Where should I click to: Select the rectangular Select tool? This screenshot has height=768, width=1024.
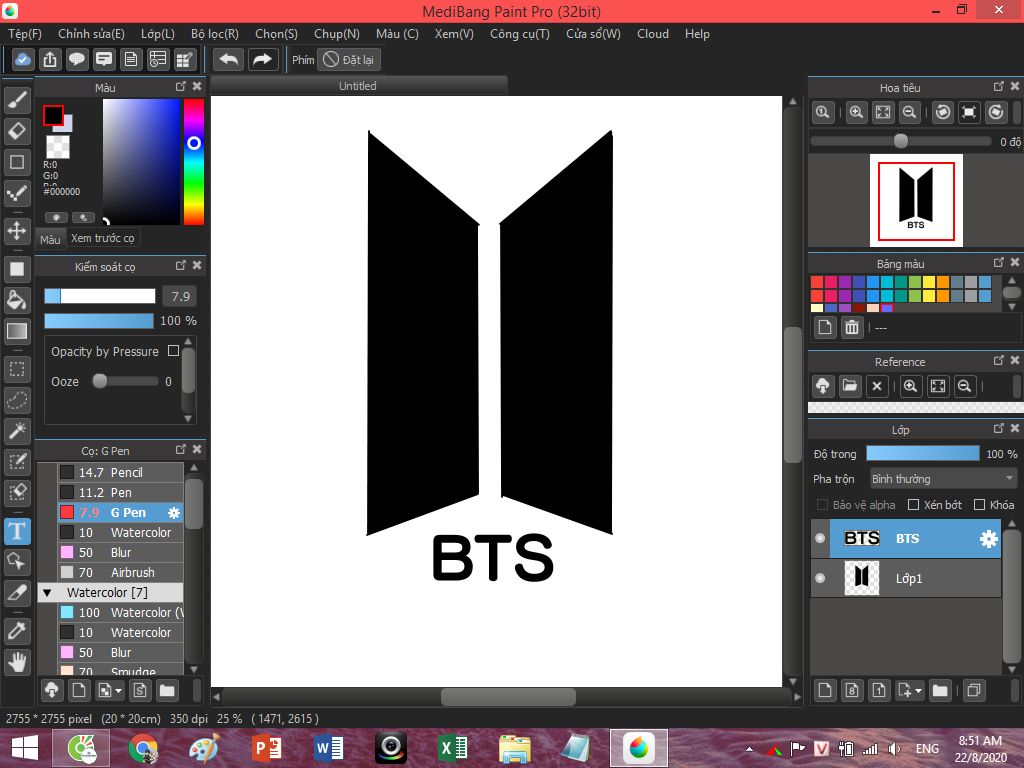click(x=17, y=370)
